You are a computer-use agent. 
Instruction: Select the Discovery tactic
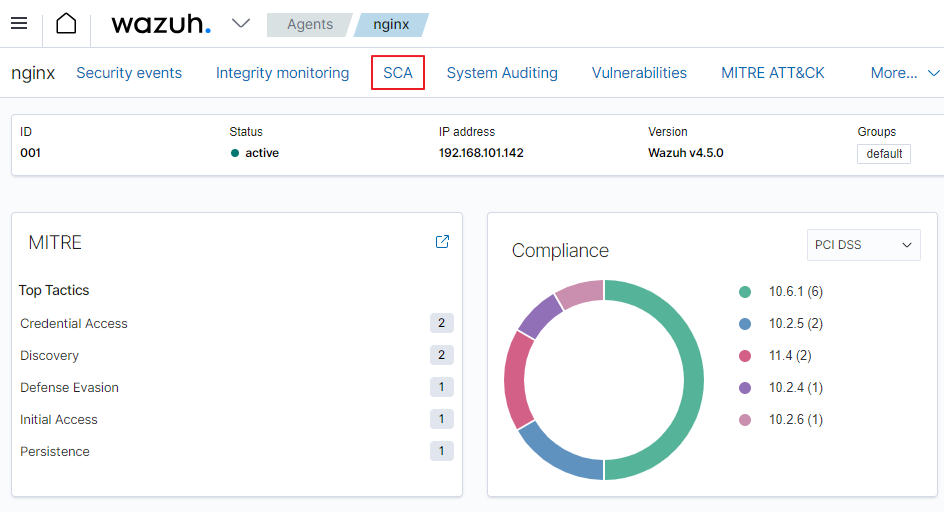(49, 355)
